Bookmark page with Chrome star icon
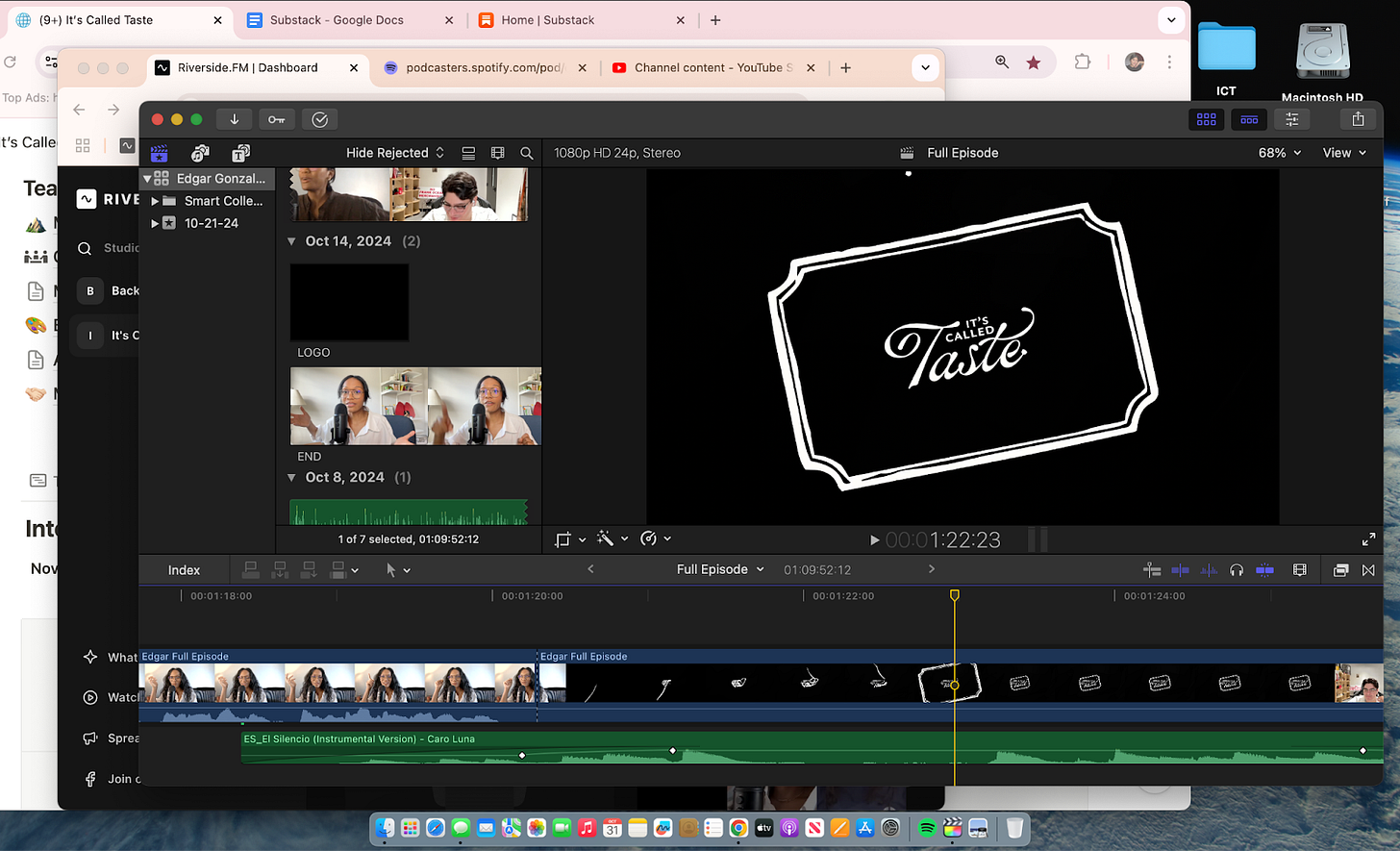 (1034, 63)
